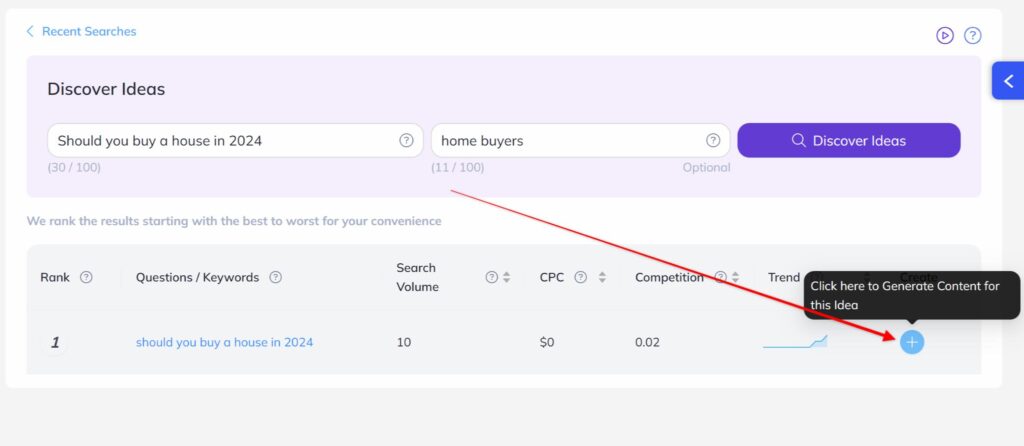Click the video tutorial play icon
The width and height of the screenshot is (1024, 446).
pos(944,35)
